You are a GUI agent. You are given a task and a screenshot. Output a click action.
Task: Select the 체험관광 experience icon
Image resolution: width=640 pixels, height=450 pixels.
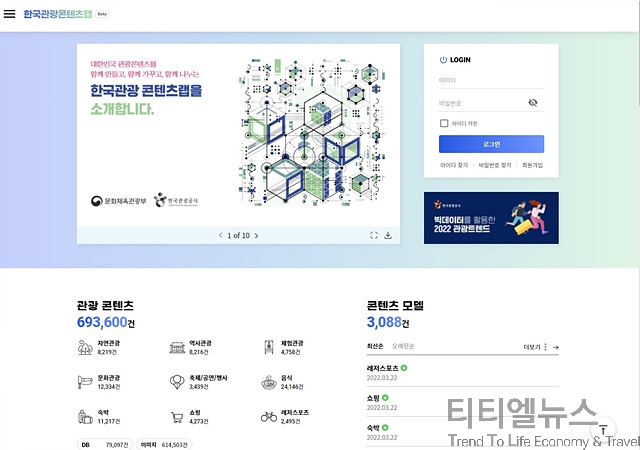[x=269, y=347]
